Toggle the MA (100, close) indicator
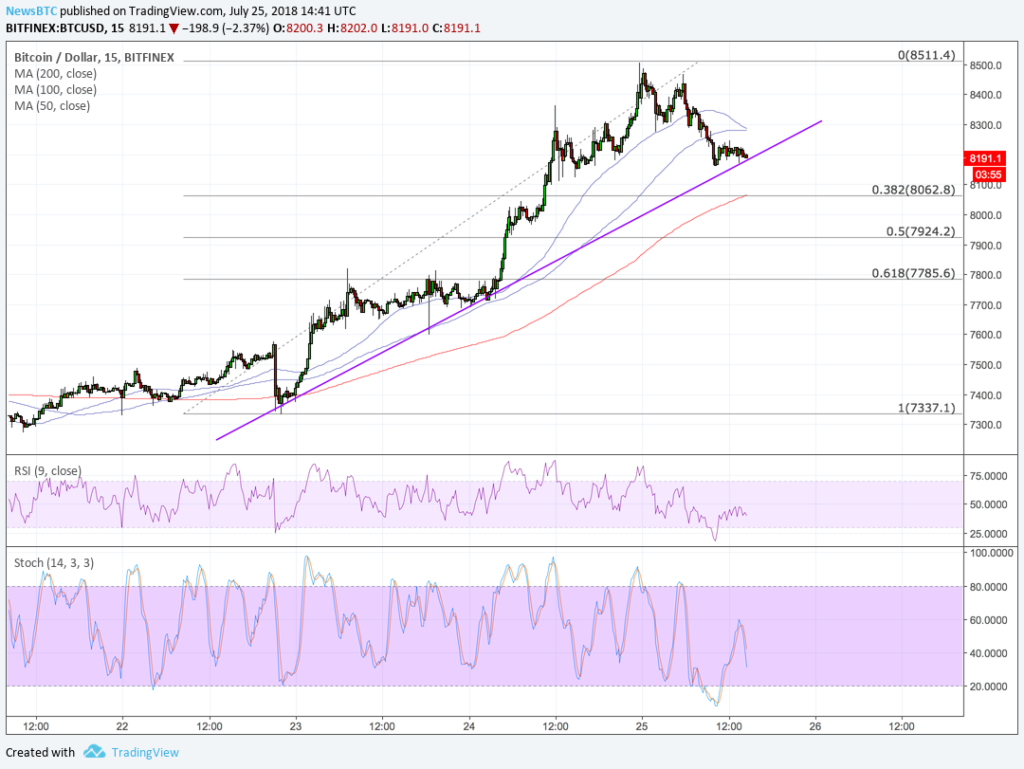Image resolution: width=1024 pixels, height=769 pixels. (x=55, y=89)
